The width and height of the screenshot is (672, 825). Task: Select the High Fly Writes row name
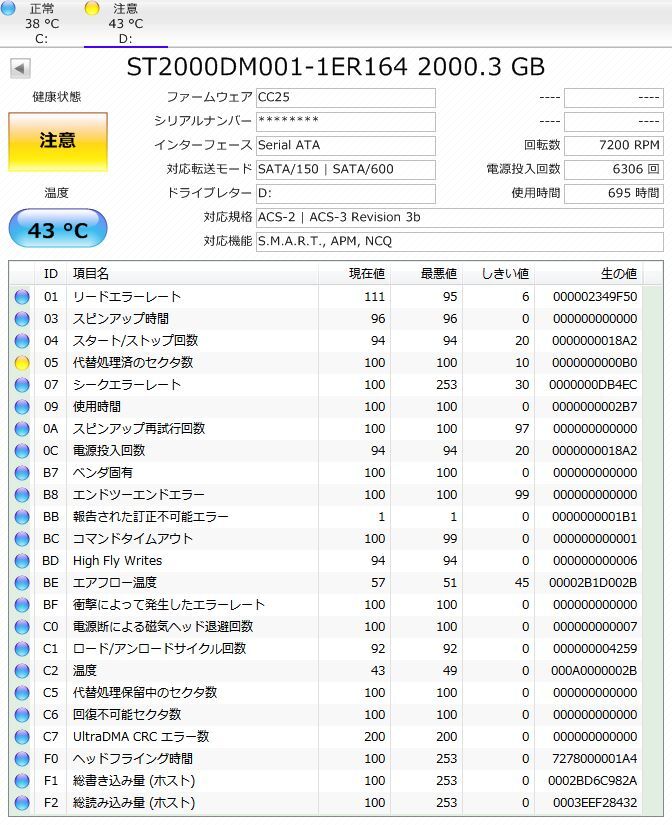117,561
